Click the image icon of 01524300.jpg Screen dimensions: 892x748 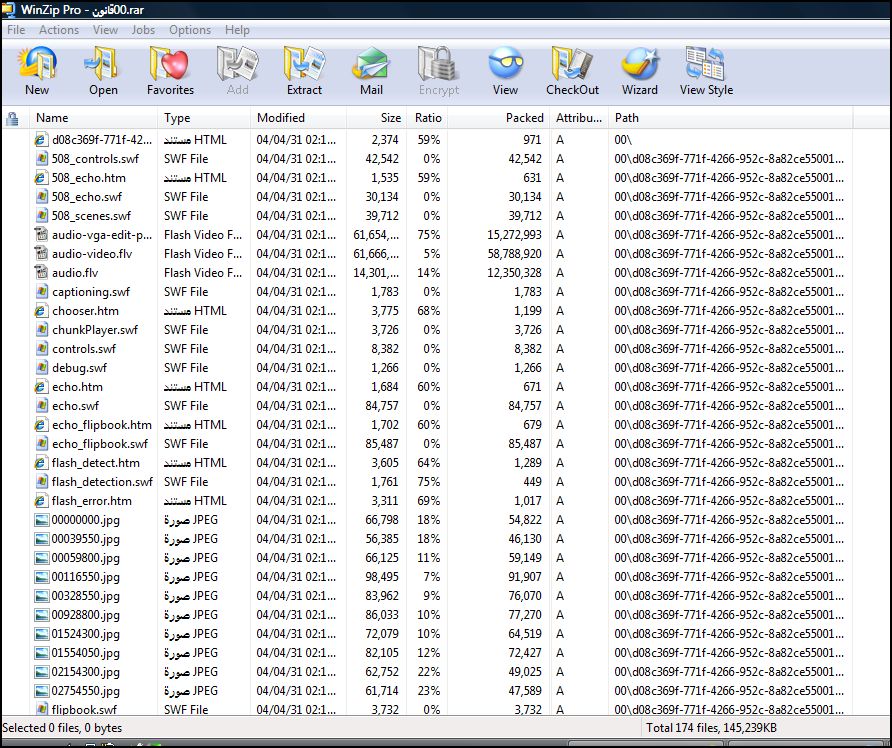point(42,634)
